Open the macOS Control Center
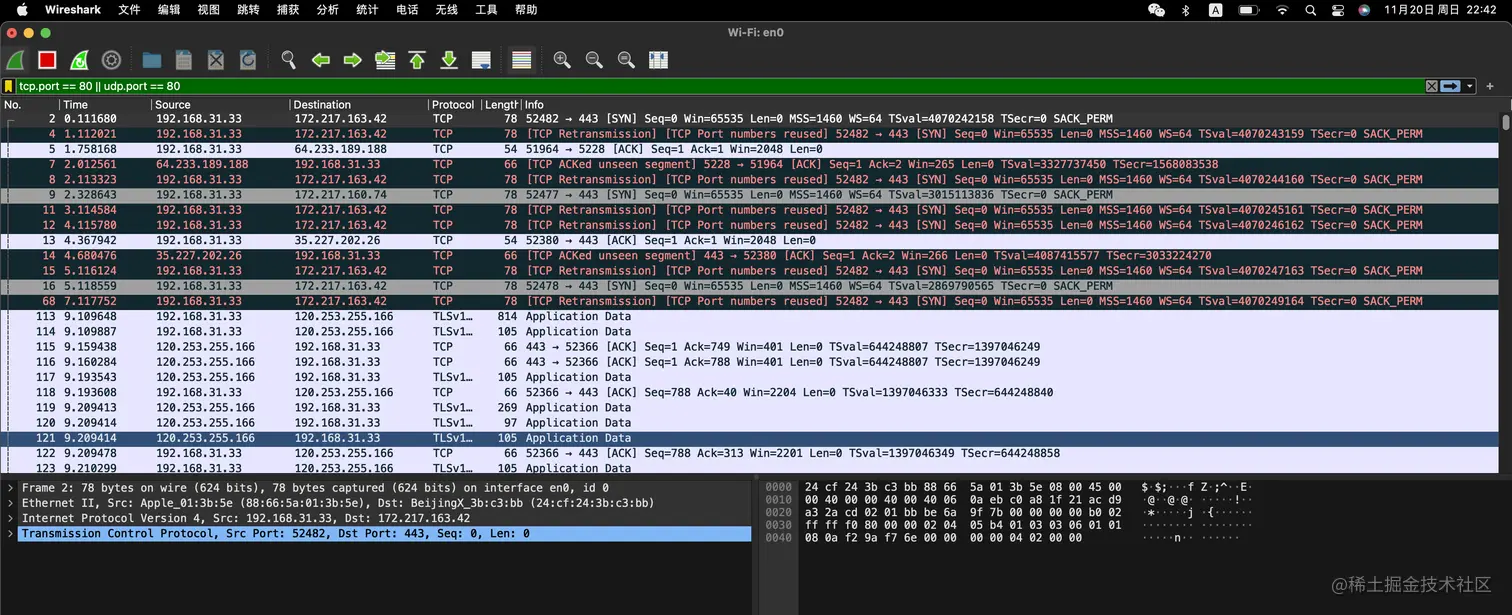1512x615 pixels. pyautogui.click(x=1338, y=10)
